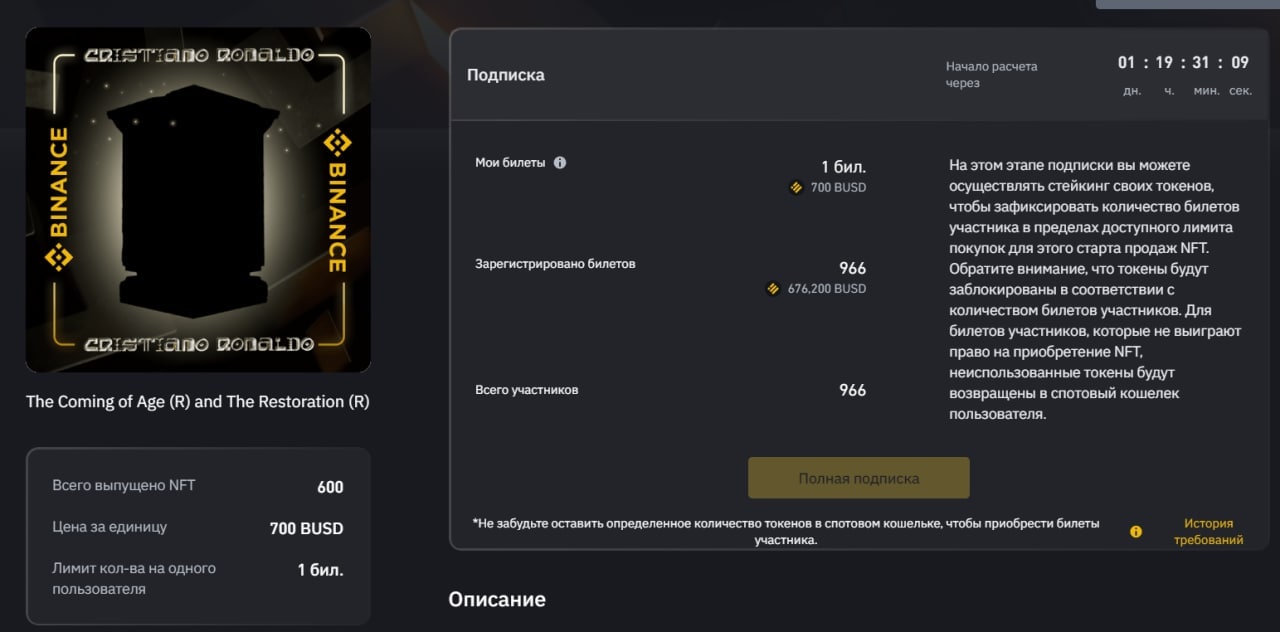Open the История требований link

1208,531
